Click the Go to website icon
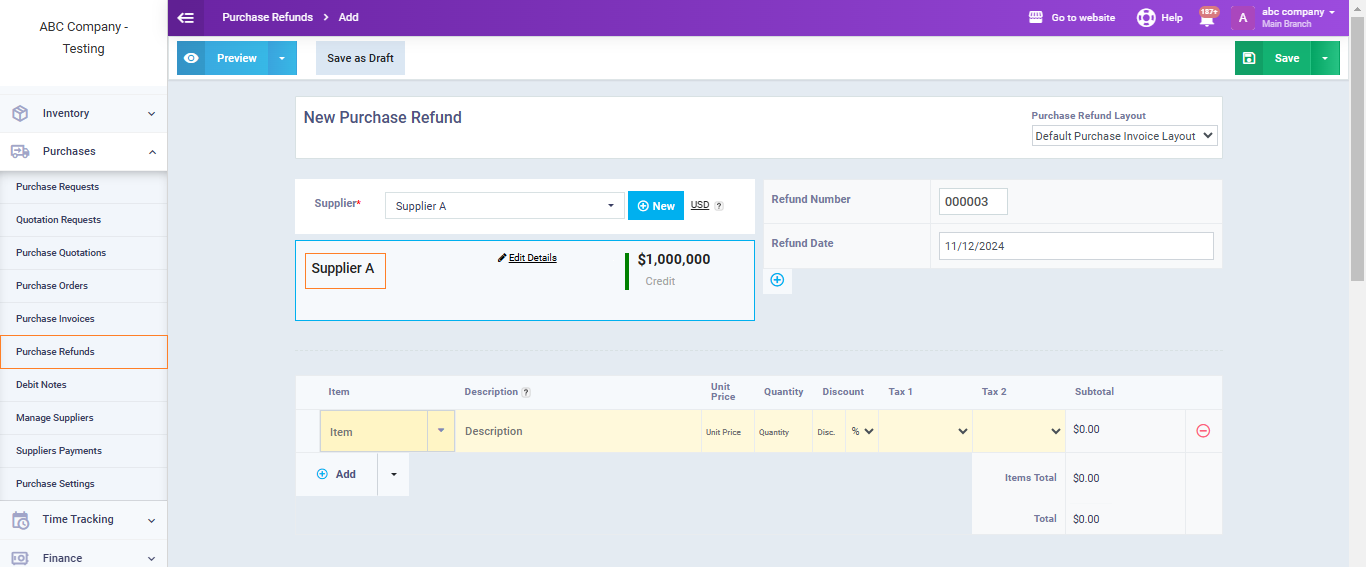 pos(1036,18)
